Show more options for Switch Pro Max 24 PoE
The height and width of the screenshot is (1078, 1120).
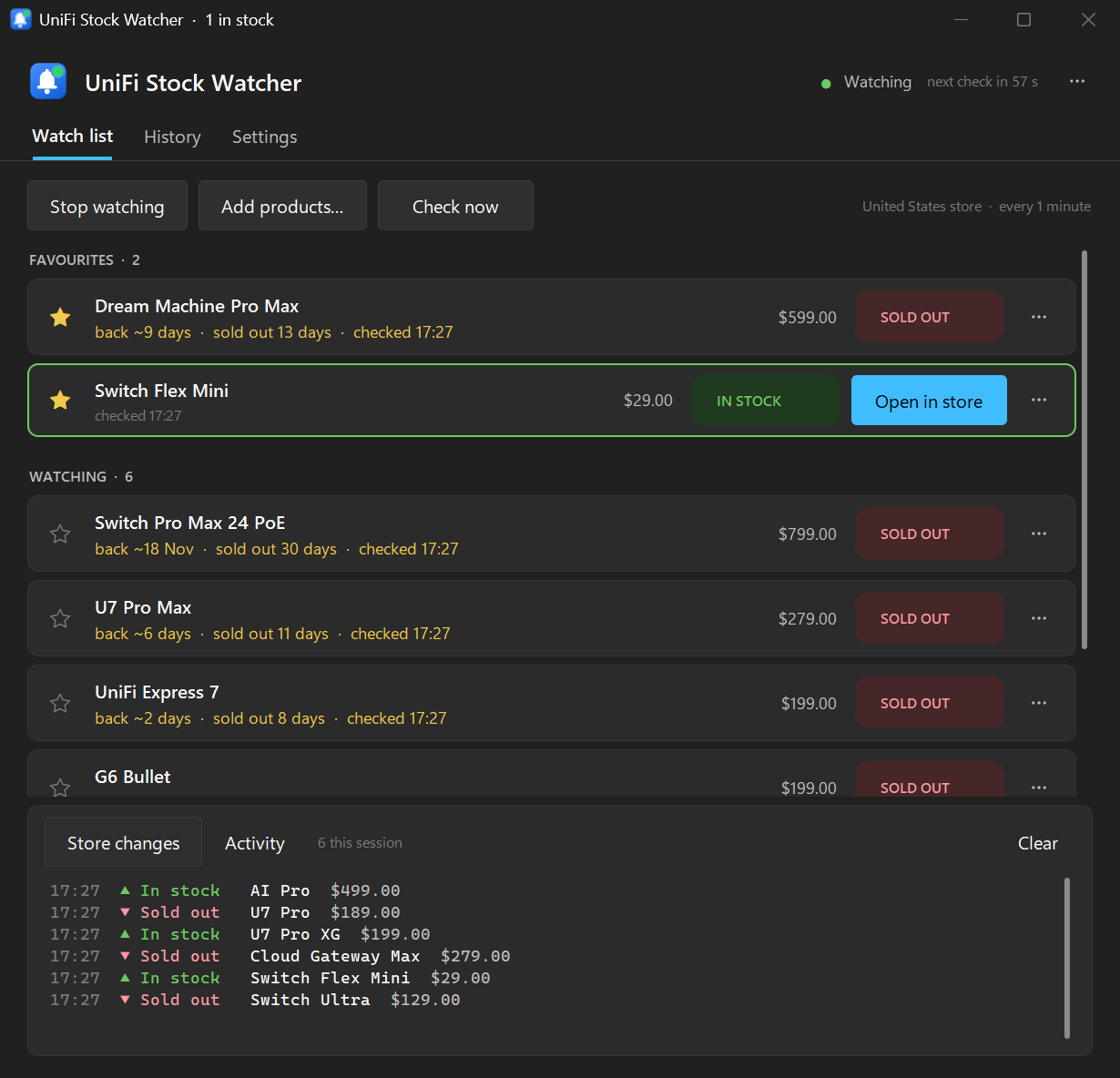[x=1039, y=534]
